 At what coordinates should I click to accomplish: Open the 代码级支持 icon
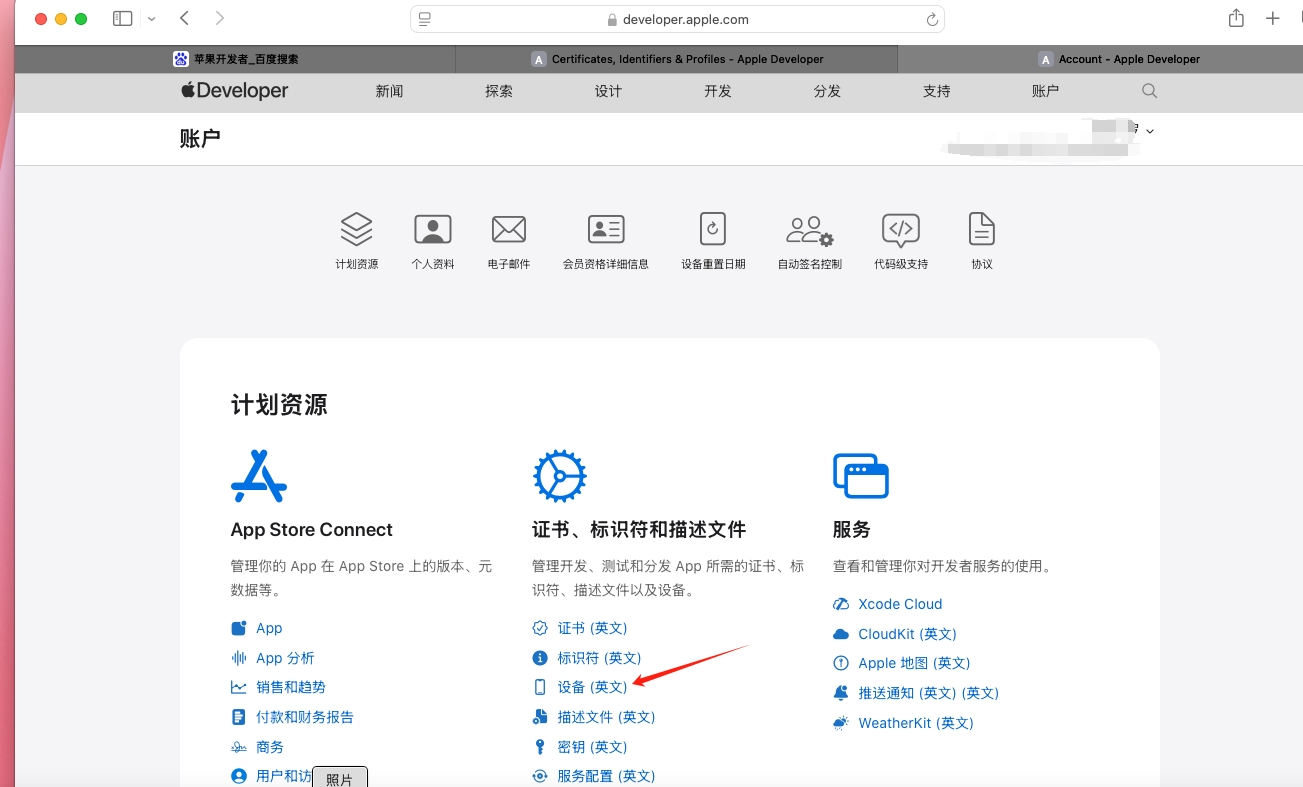(901, 230)
